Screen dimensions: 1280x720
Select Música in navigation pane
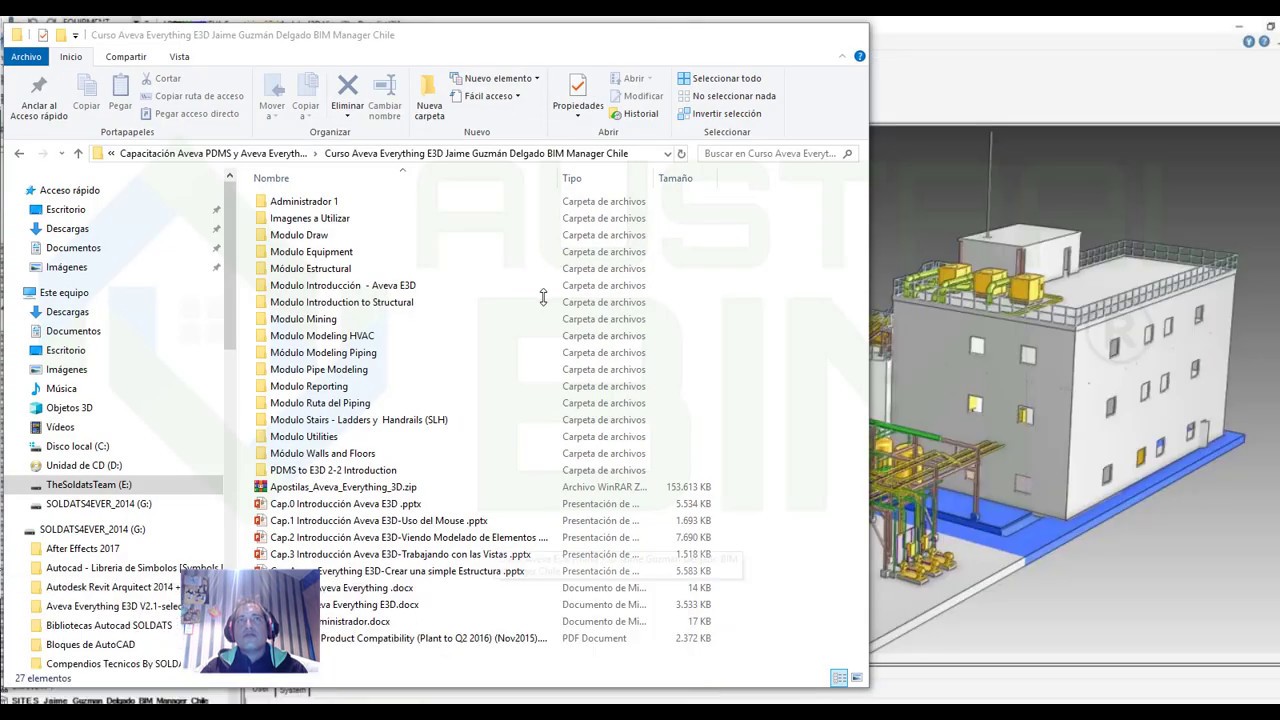point(61,389)
